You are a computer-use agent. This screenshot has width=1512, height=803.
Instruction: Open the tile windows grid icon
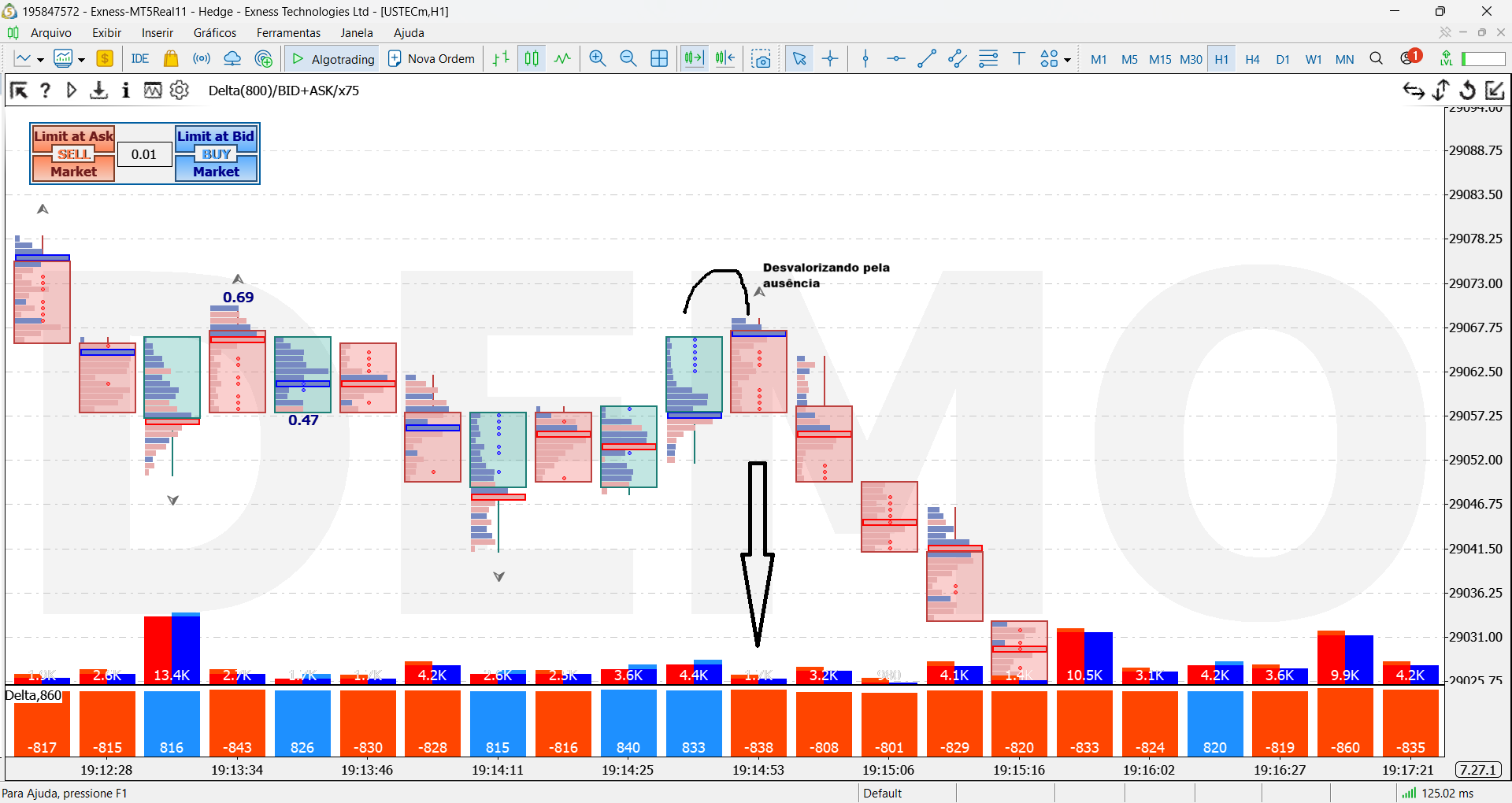coord(659,59)
